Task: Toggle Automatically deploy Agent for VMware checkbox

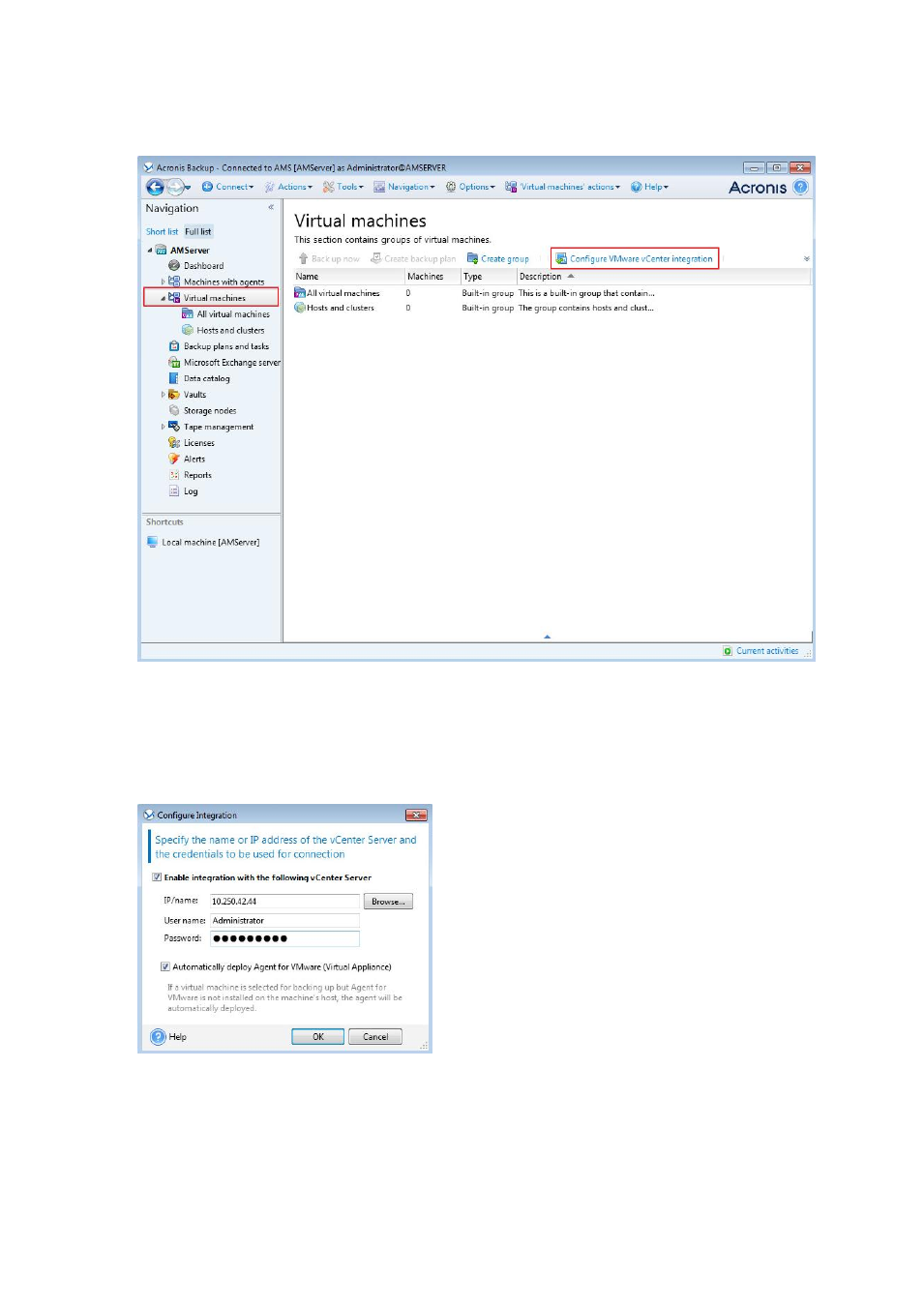Action: click(165, 966)
